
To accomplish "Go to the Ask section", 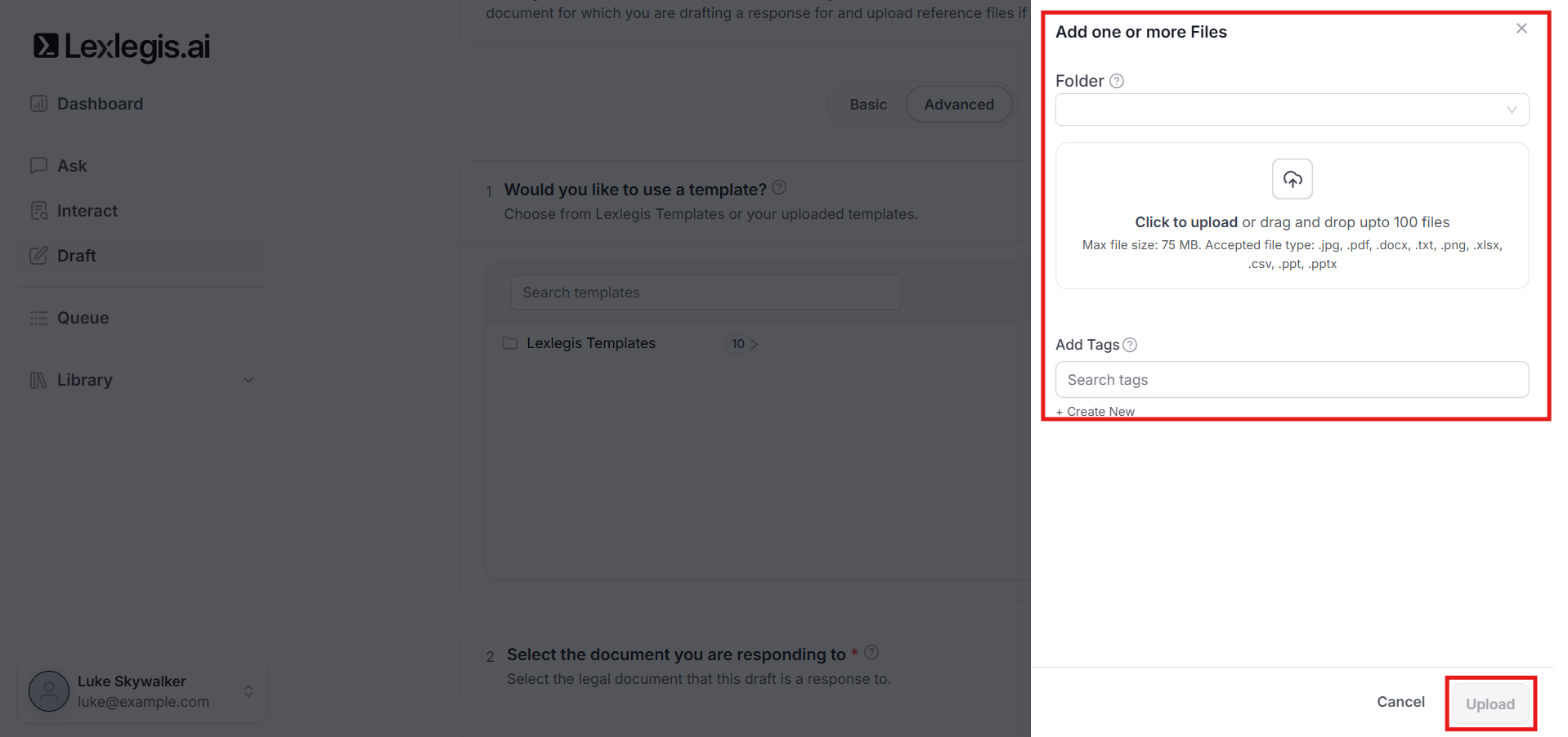I will pos(72,166).
